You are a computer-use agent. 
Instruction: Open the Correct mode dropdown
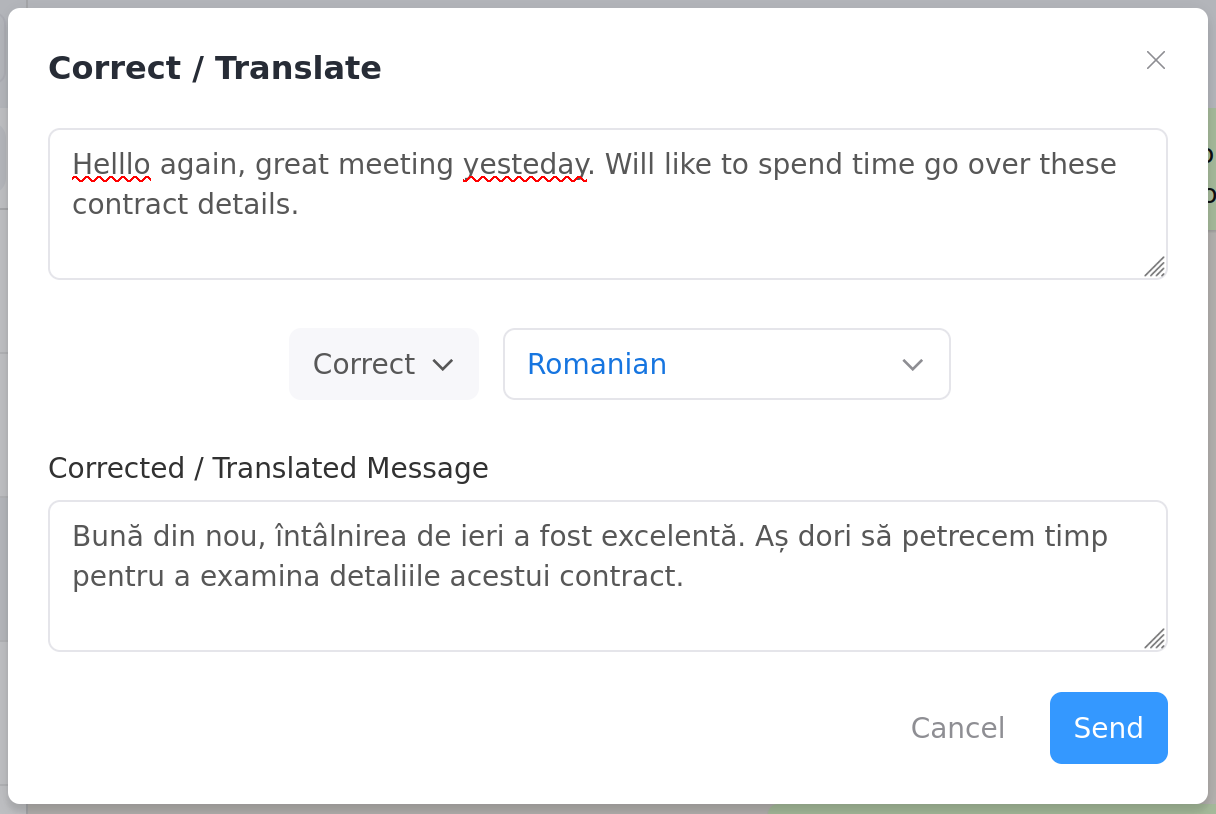(384, 364)
